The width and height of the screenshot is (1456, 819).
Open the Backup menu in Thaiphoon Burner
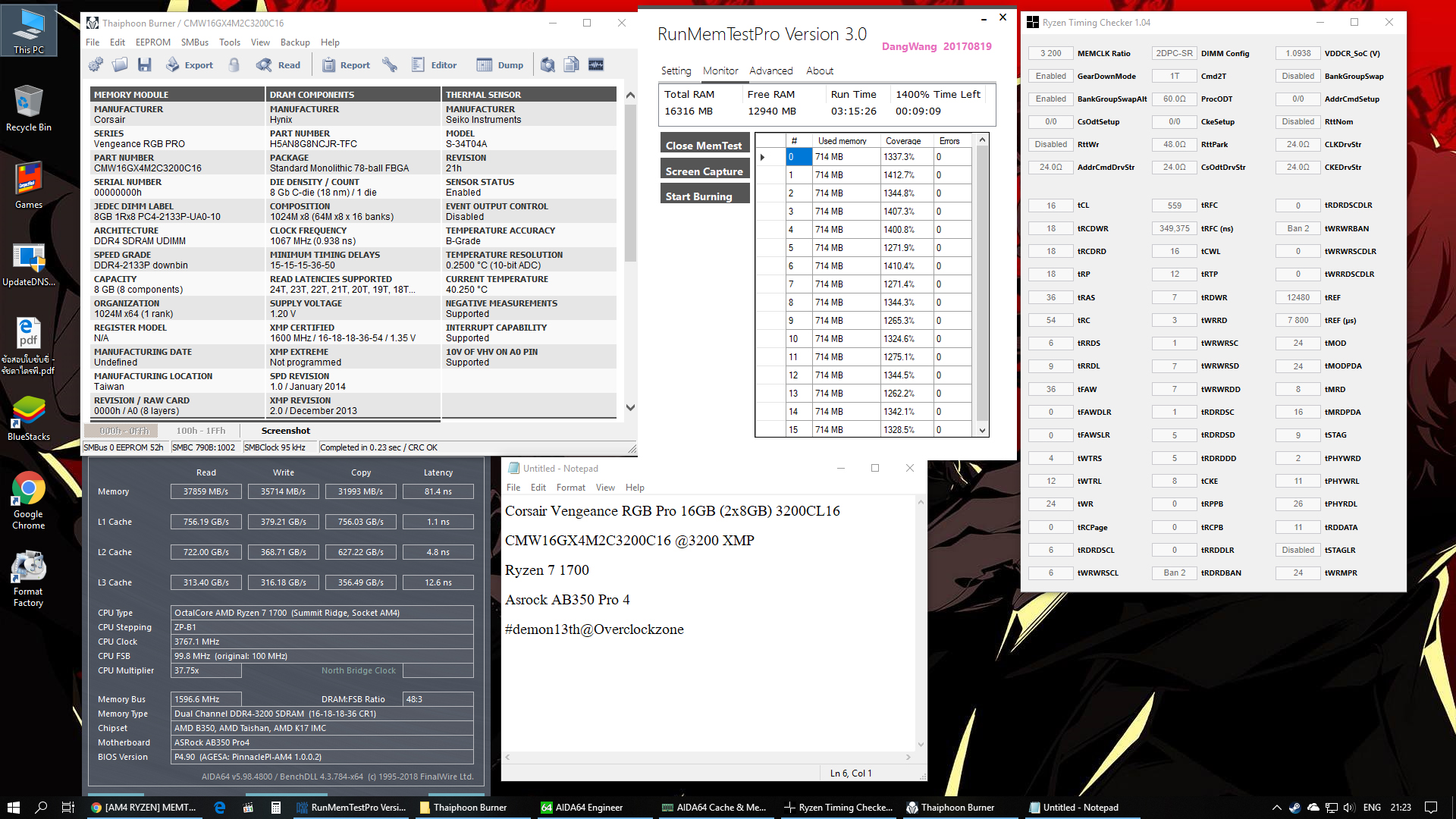click(x=295, y=42)
